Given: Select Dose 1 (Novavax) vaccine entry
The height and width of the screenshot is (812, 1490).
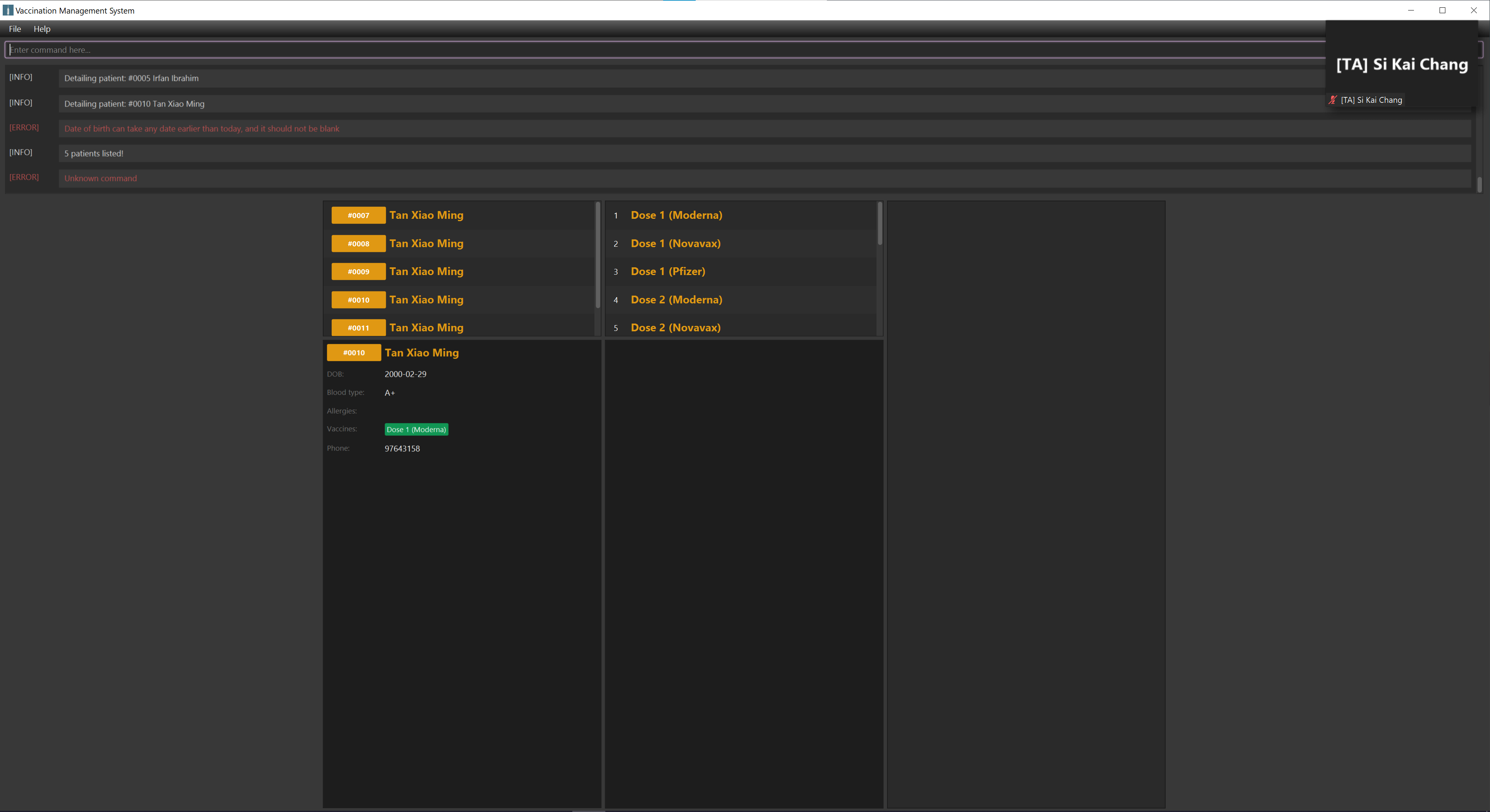Looking at the screenshot, I should point(675,244).
